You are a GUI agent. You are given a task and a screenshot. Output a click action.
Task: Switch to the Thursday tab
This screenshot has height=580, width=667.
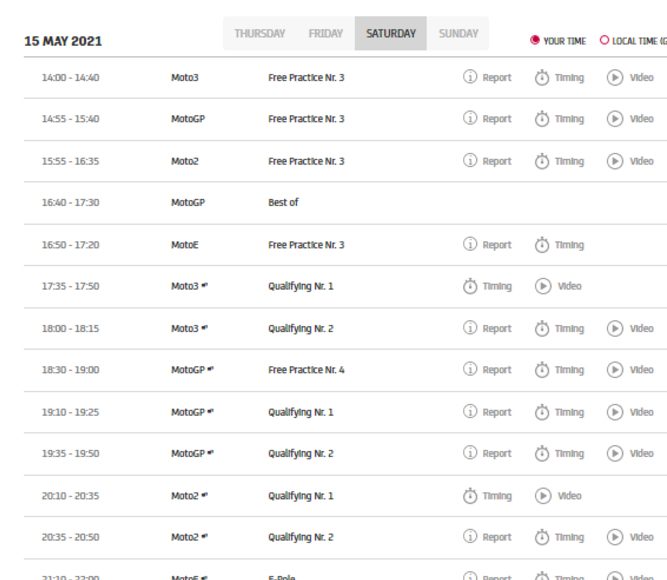click(x=259, y=34)
